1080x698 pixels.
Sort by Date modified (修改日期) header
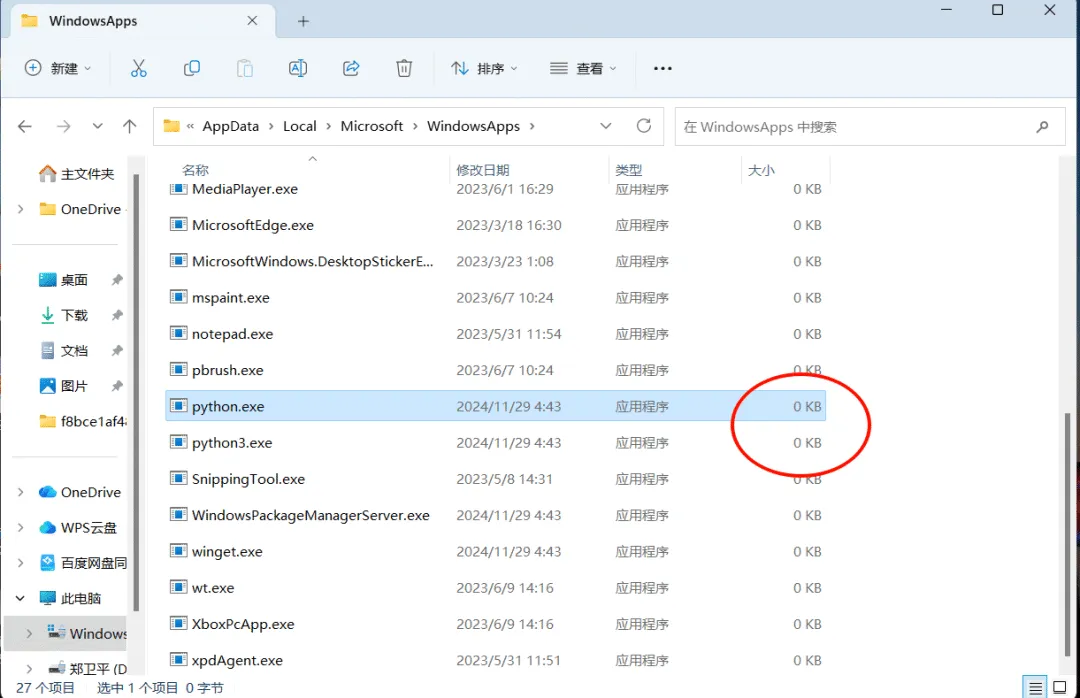click(x=483, y=170)
